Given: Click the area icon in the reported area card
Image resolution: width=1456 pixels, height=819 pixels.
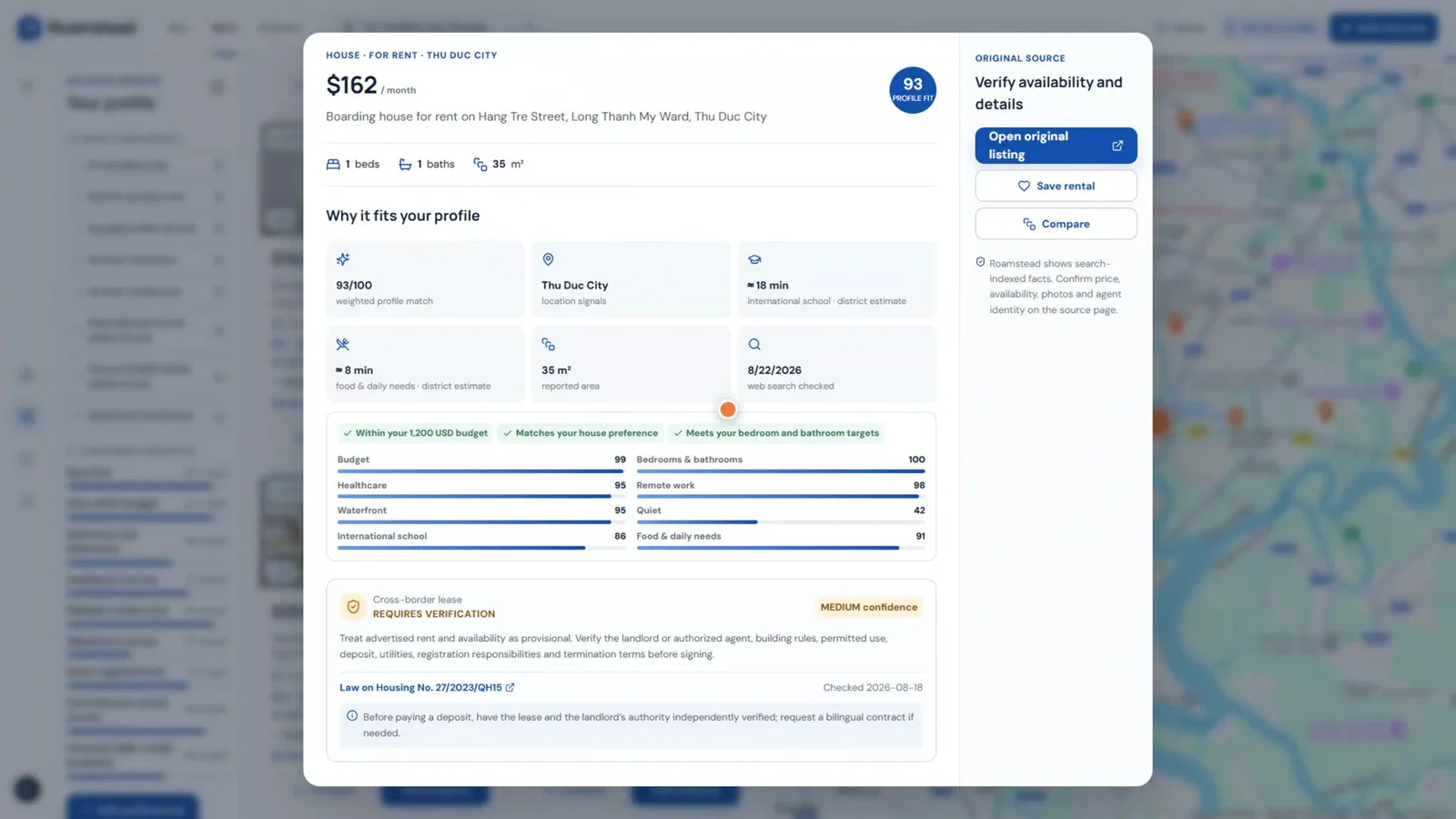Looking at the screenshot, I should click(548, 345).
